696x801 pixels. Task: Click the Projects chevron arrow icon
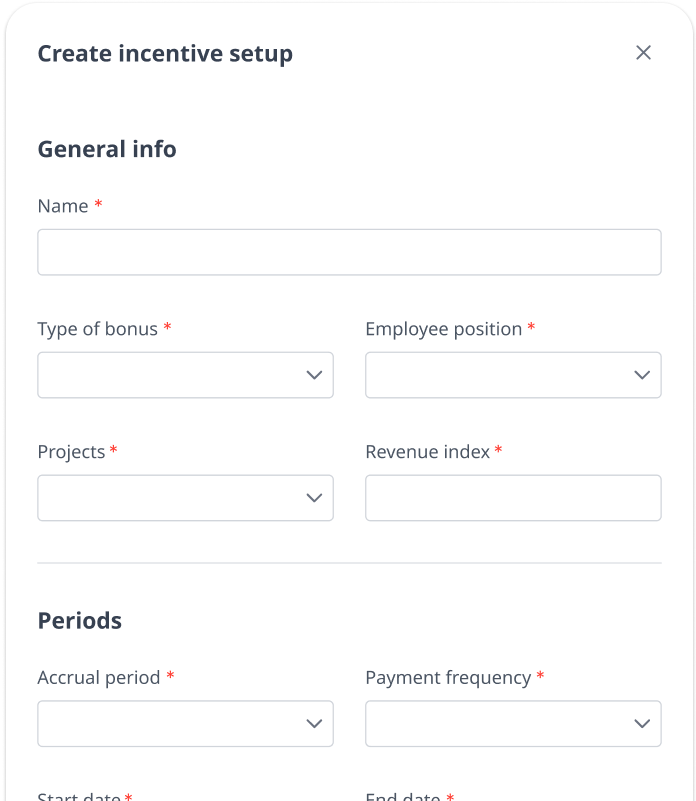tap(314, 498)
